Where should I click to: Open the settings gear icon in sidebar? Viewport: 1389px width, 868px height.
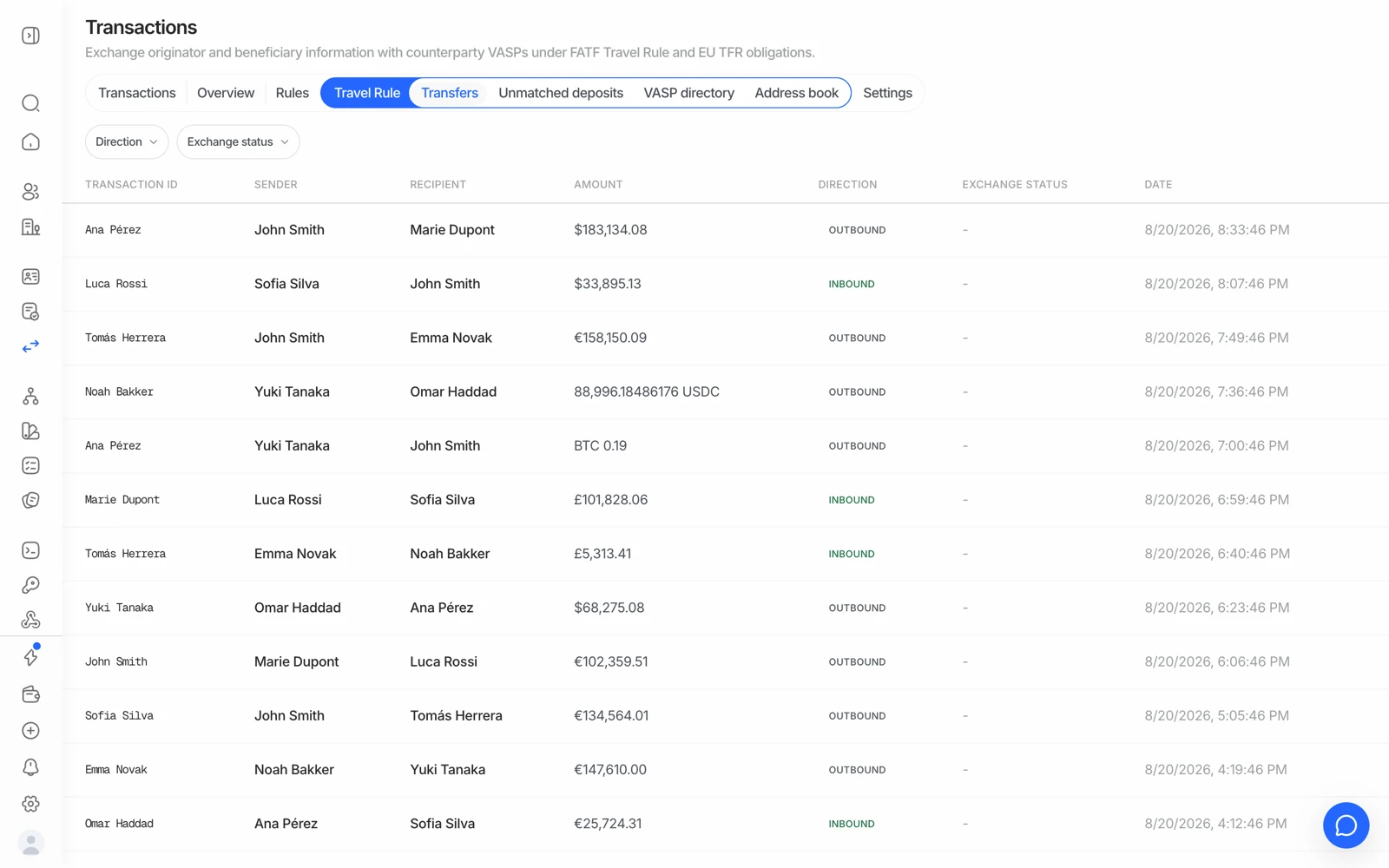(x=30, y=804)
